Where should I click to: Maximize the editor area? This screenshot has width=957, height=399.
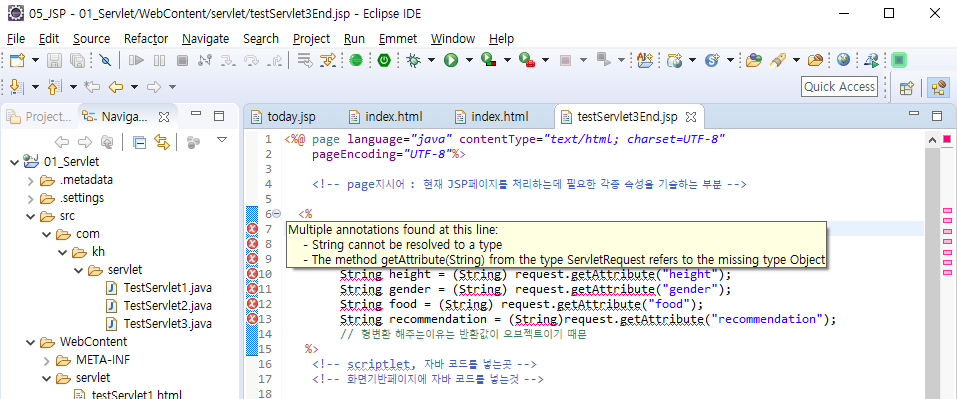[937, 116]
